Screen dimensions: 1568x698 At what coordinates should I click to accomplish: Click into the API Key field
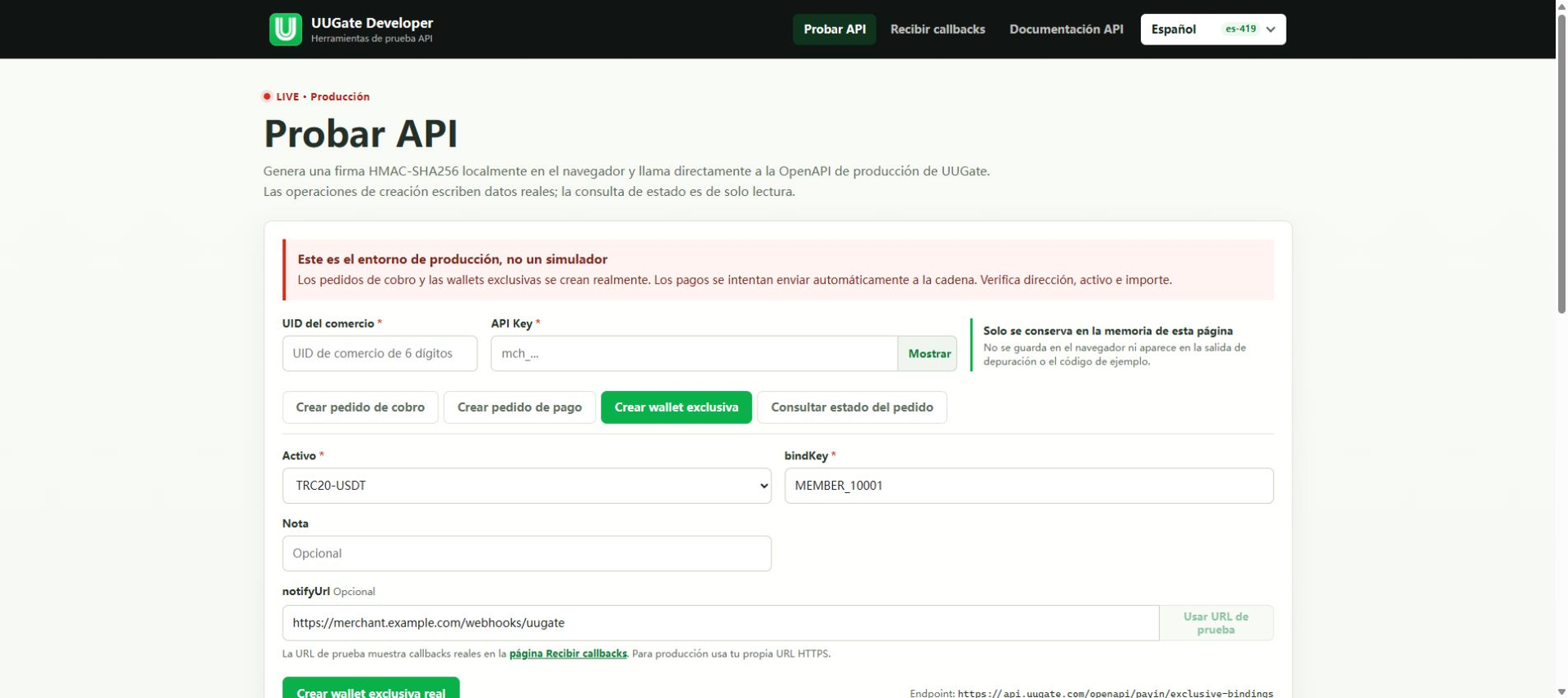click(694, 353)
